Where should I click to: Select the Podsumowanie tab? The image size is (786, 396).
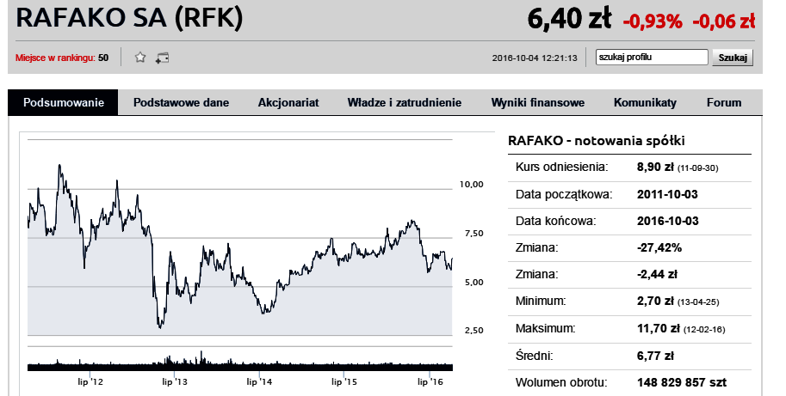[63, 103]
